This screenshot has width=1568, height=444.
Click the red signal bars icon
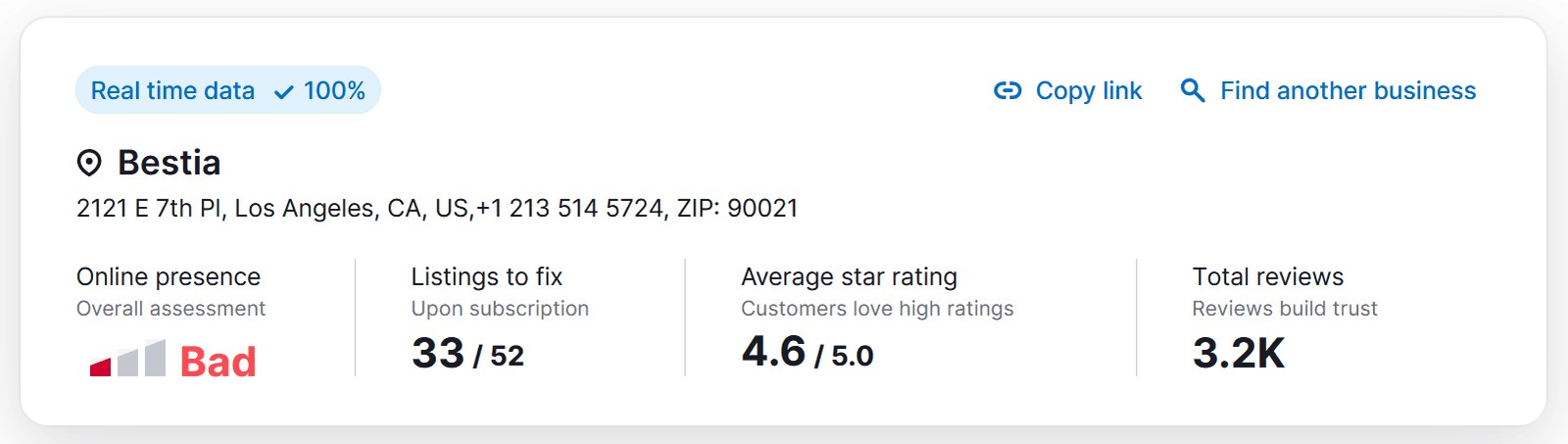click(127, 359)
